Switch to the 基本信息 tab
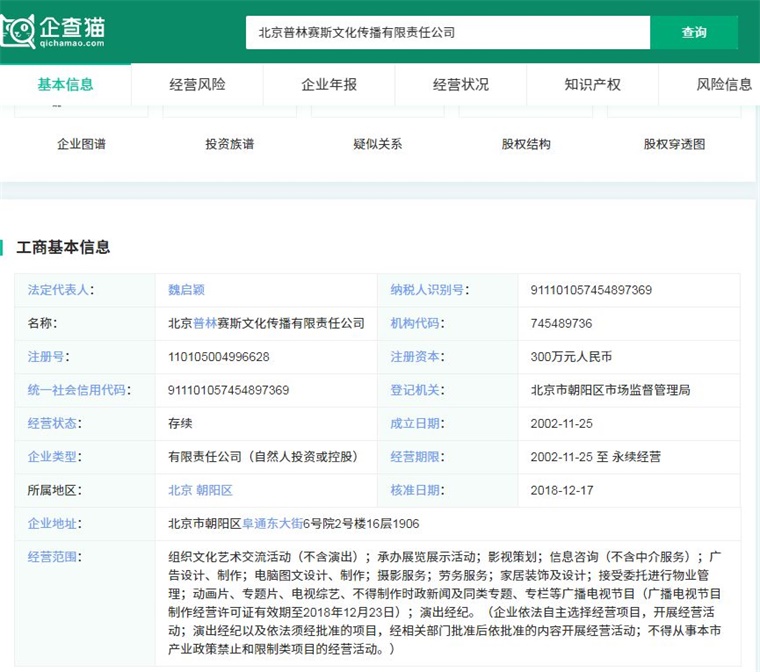This screenshot has height=672, width=760. pos(65,84)
